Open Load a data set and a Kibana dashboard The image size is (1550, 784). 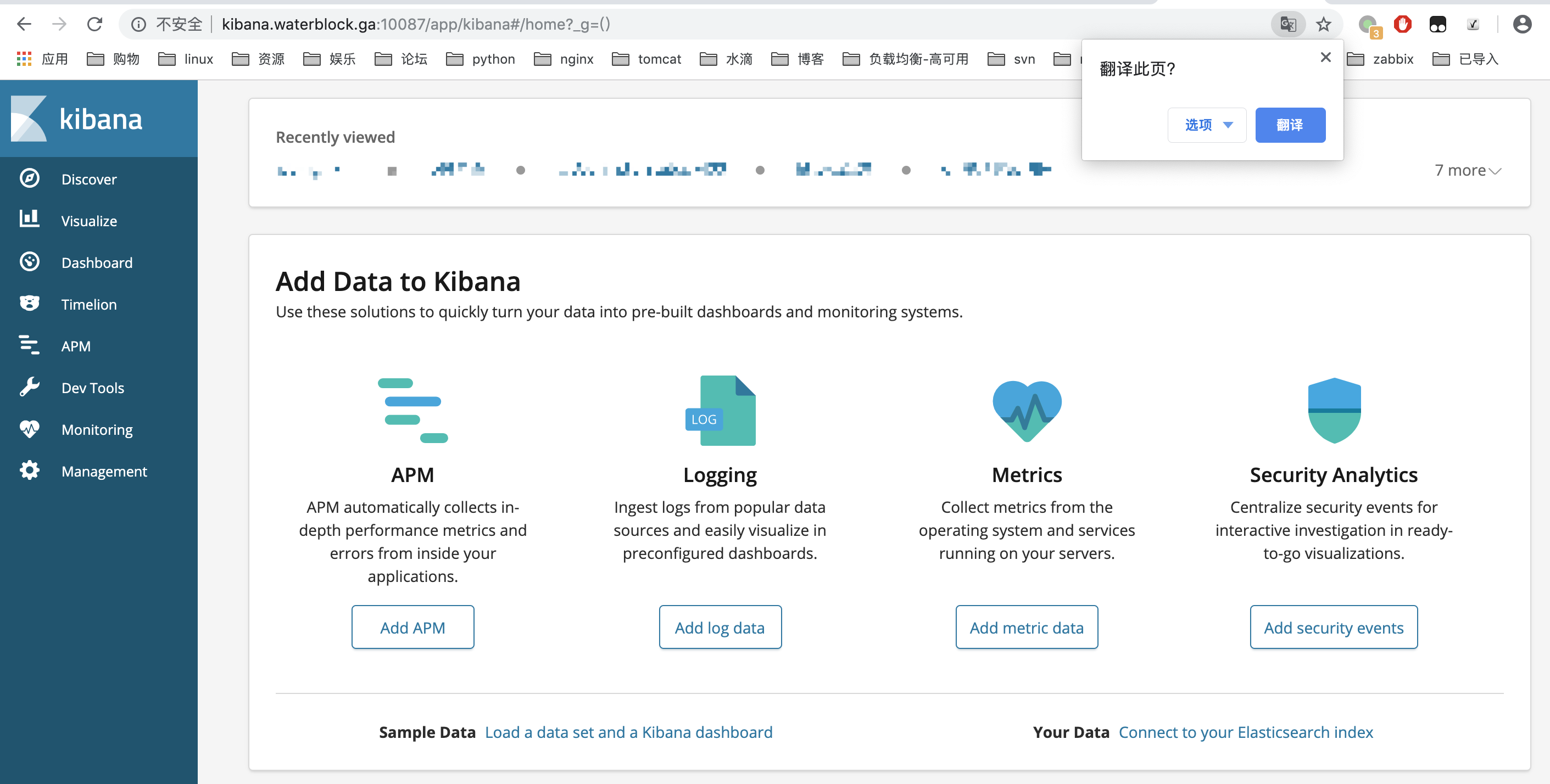pyautogui.click(x=628, y=732)
